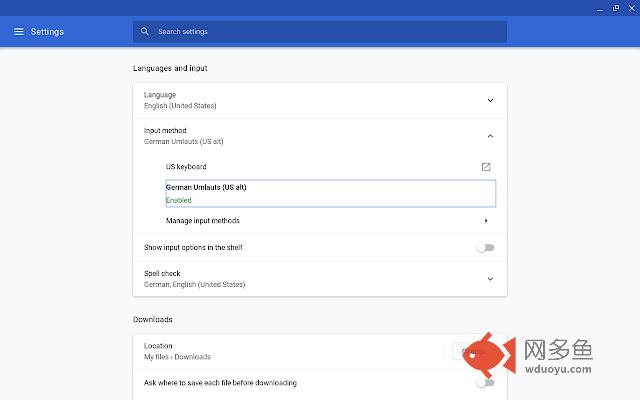The height and width of the screenshot is (400, 640).
Task: Click the Languages and input heading
Action: pos(170,68)
